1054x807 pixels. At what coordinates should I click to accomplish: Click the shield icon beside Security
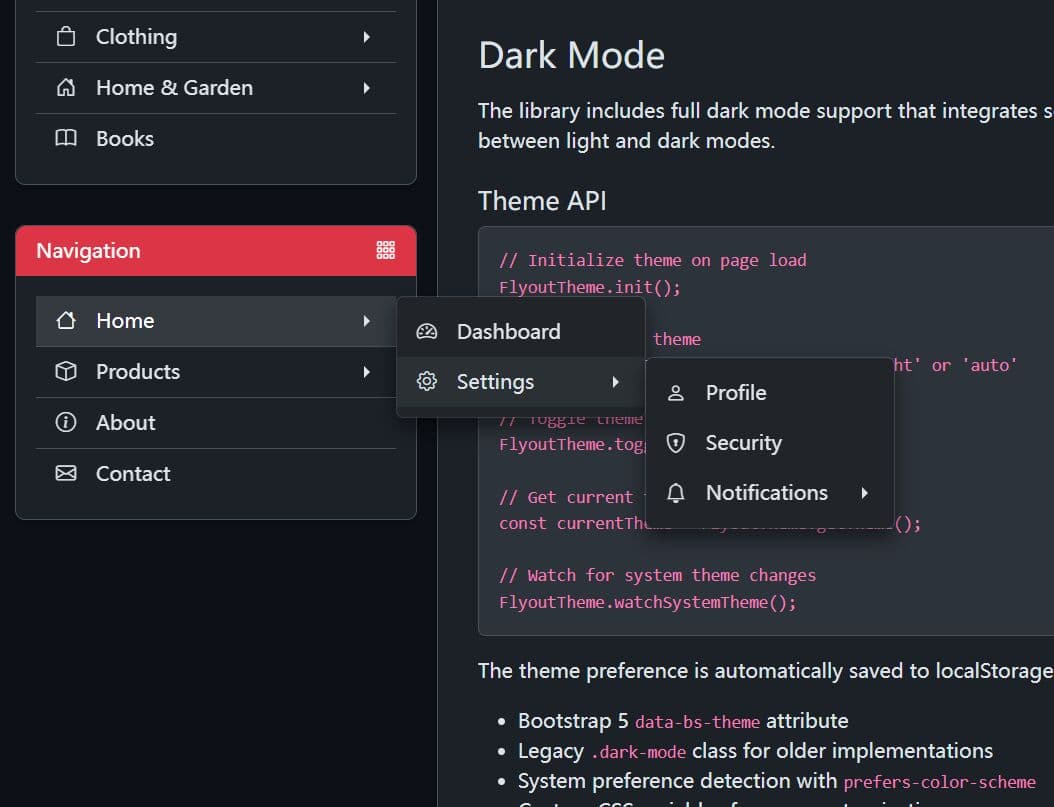tap(677, 442)
